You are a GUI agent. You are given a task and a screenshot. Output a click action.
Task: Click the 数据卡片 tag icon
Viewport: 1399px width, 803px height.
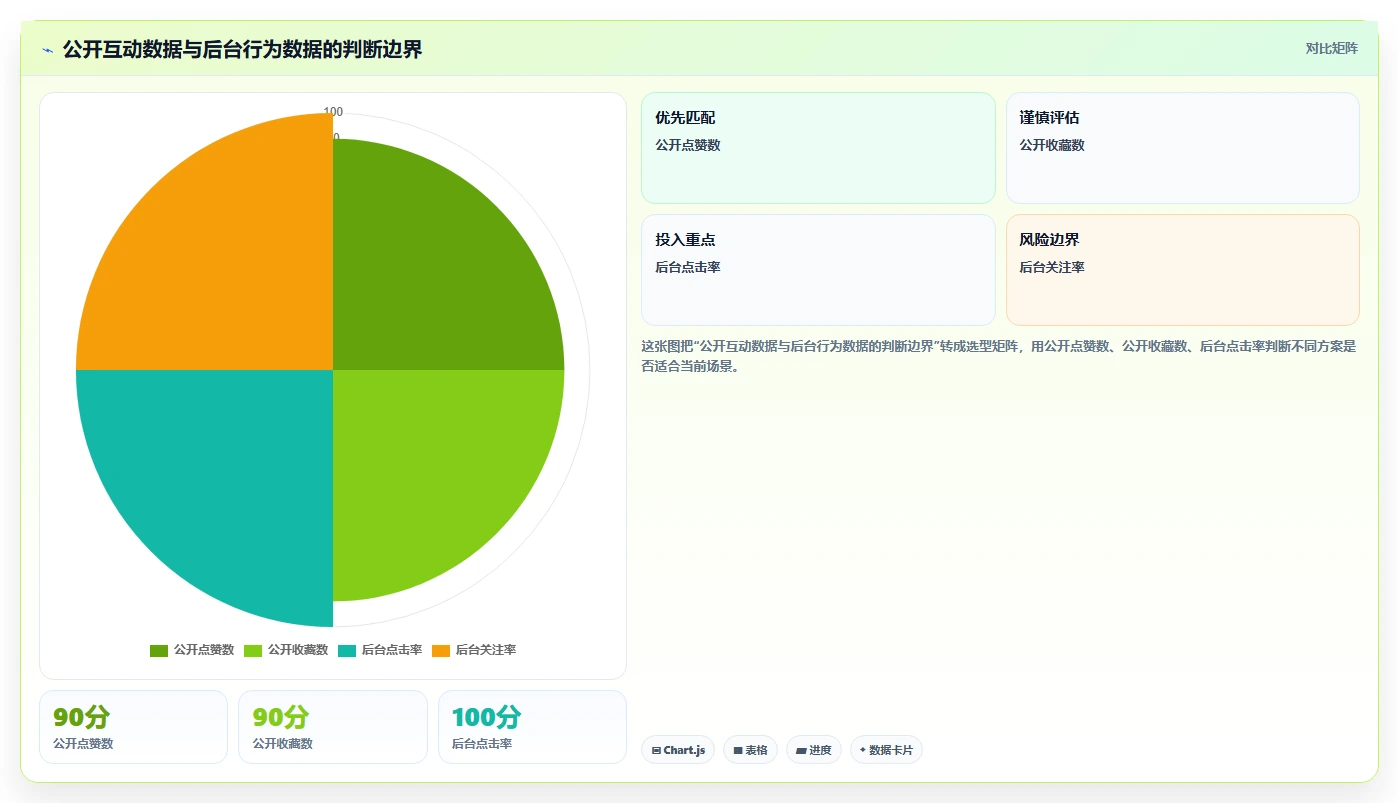click(x=863, y=750)
